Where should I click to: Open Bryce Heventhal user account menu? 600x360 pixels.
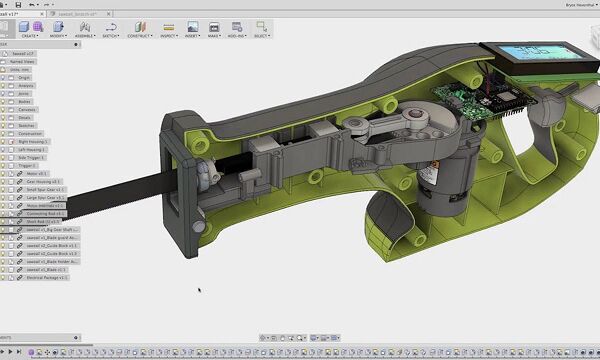coord(582,5)
